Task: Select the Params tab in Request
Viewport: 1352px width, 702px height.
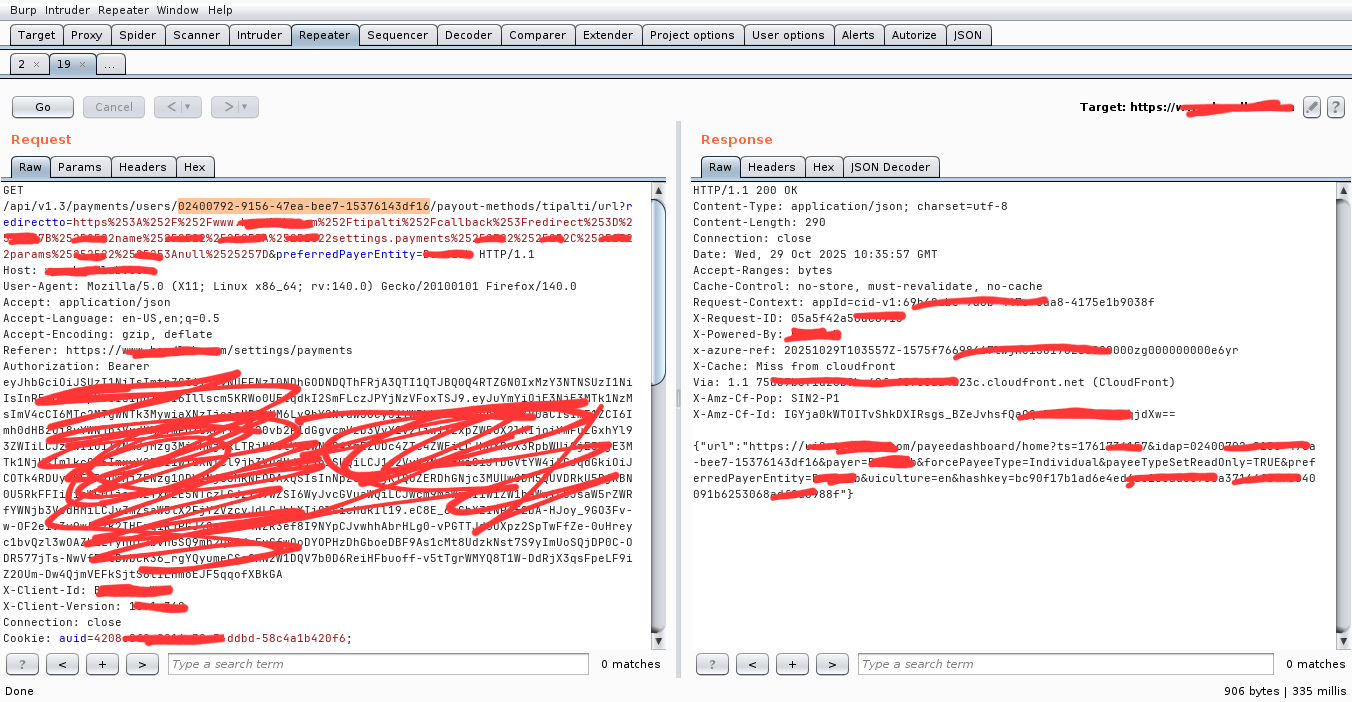Action: [79, 167]
